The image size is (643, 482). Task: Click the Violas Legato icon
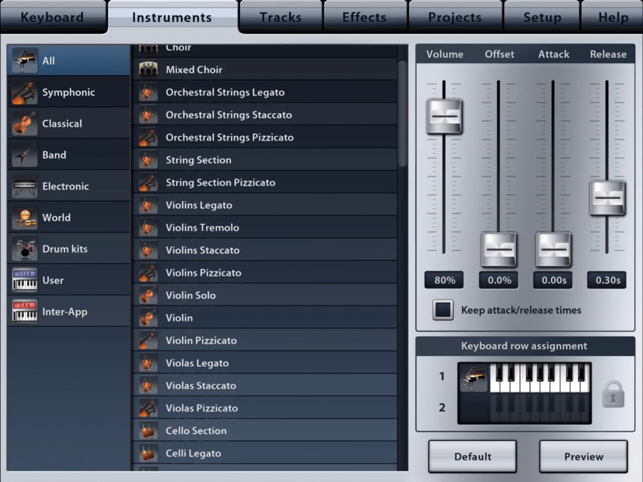[148, 363]
